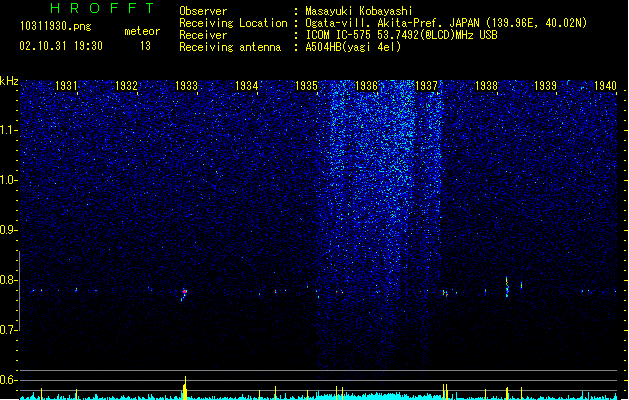The image size is (629, 400).
Task: Click the Ogata-vill. Akita-Pref. JAPAN location text
Action: point(394,23)
